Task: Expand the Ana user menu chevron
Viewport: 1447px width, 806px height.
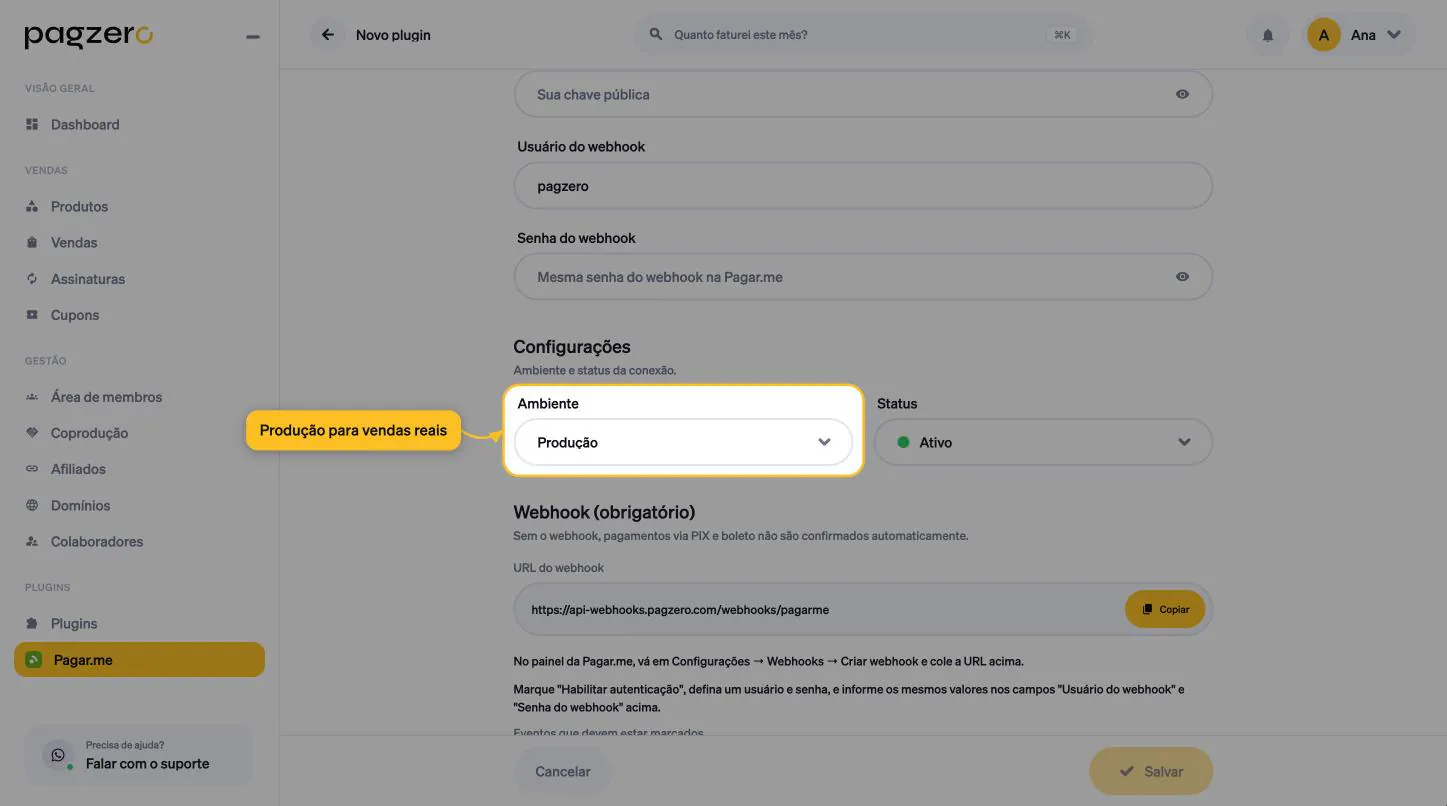Action: click(1395, 35)
